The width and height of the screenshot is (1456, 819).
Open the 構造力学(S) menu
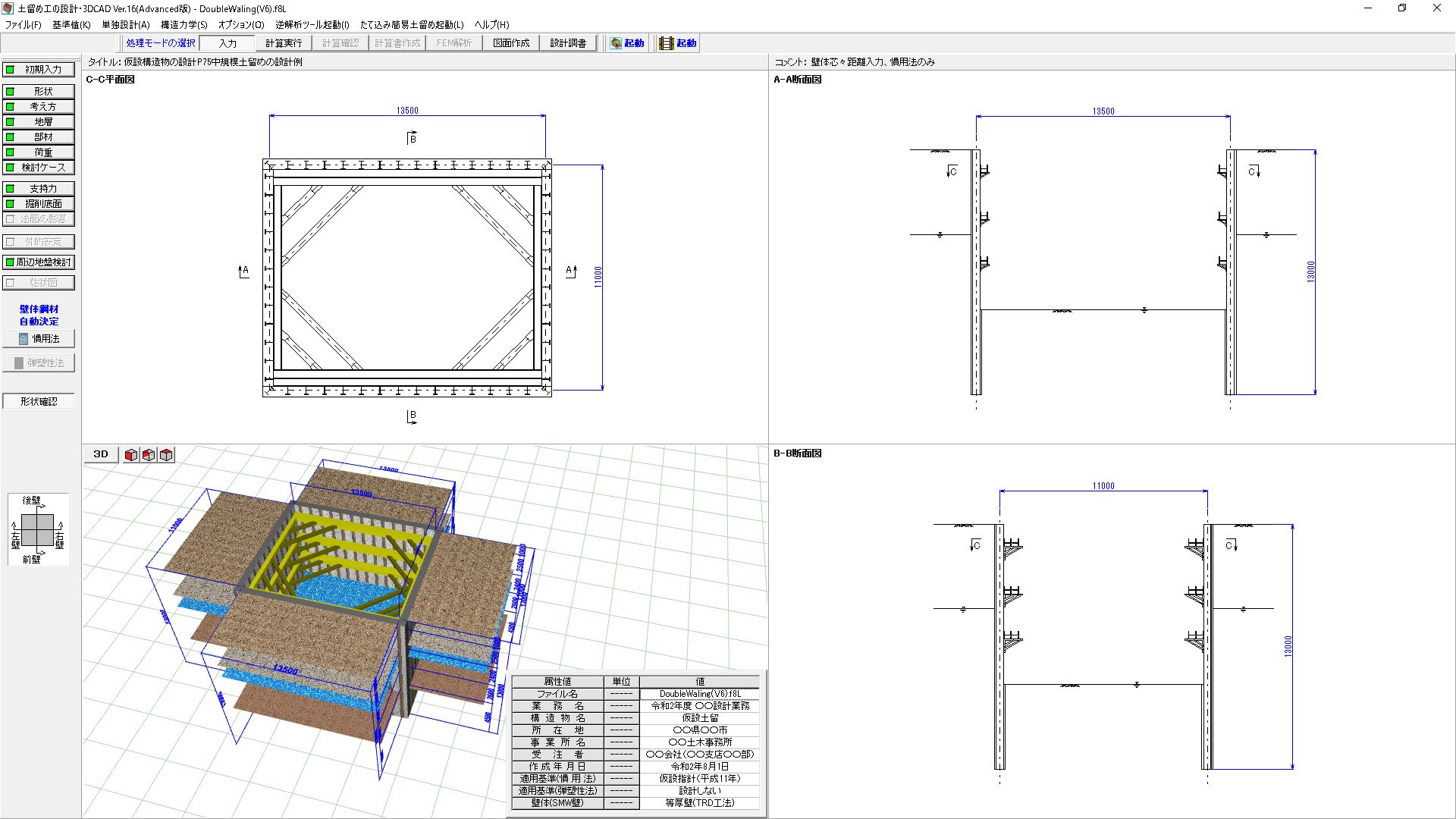pos(184,25)
